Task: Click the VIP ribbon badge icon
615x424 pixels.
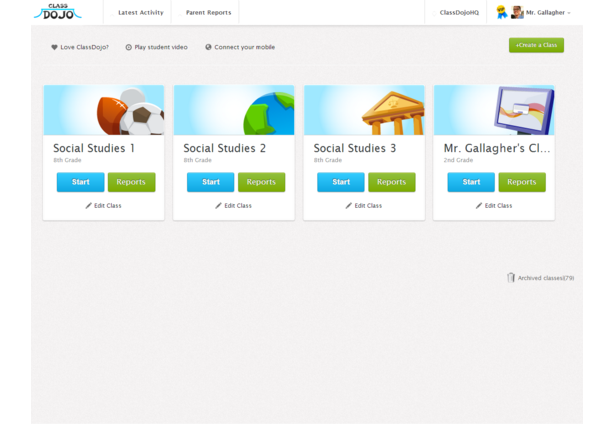Action: coord(501,12)
